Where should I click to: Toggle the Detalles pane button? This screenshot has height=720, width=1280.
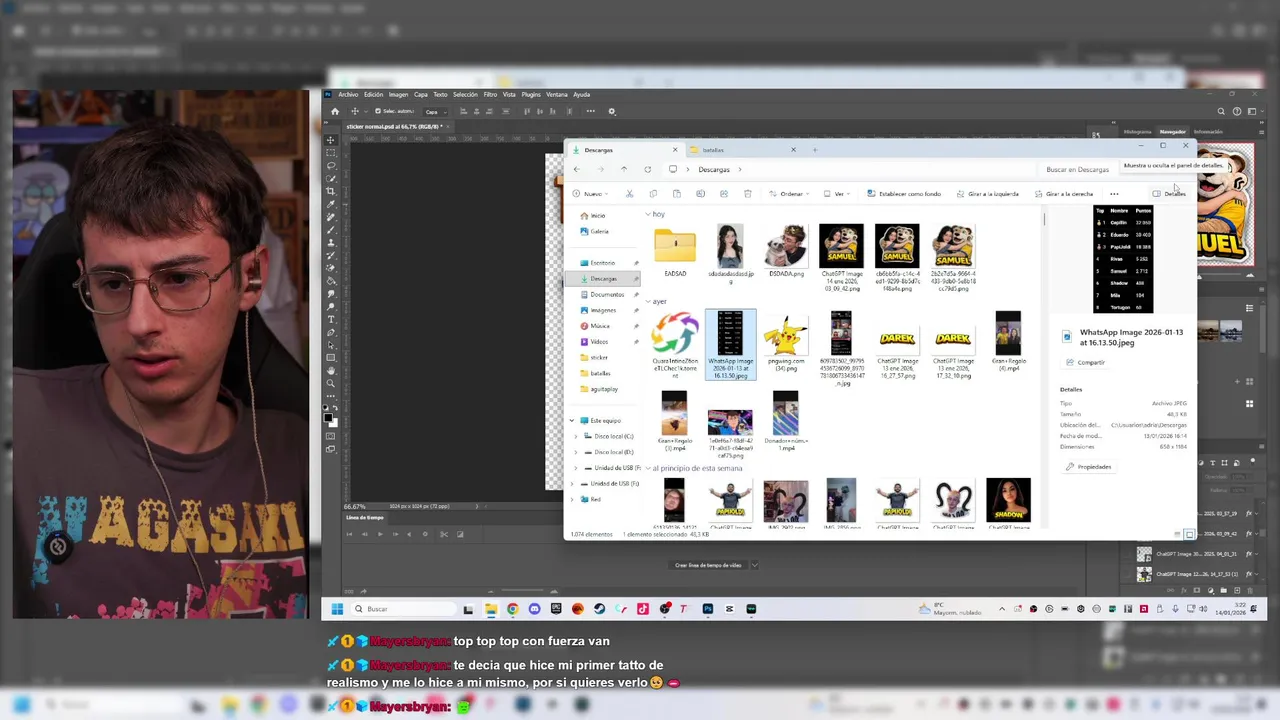point(1169,194)
